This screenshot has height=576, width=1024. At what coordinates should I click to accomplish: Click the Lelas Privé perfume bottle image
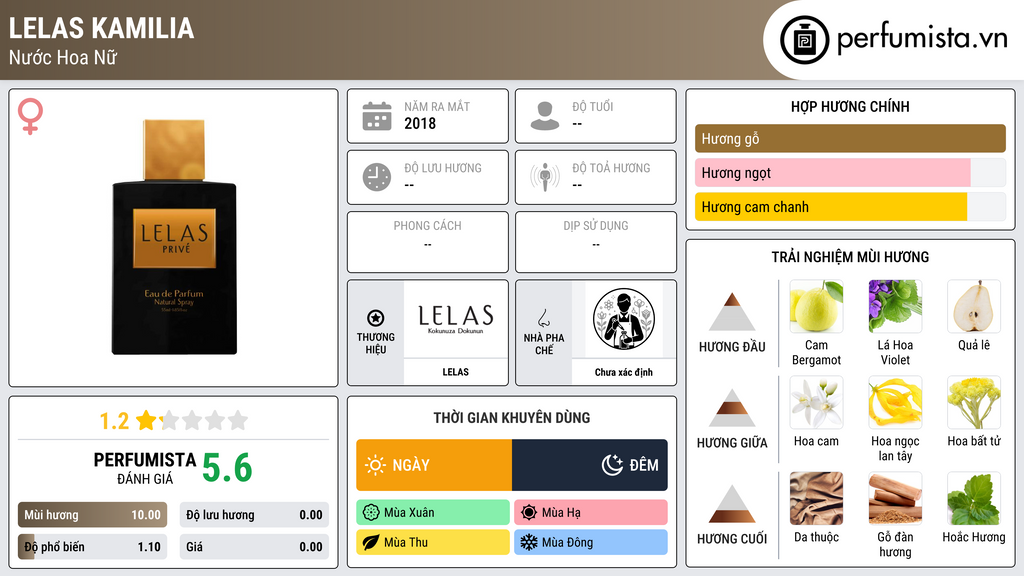174,237
